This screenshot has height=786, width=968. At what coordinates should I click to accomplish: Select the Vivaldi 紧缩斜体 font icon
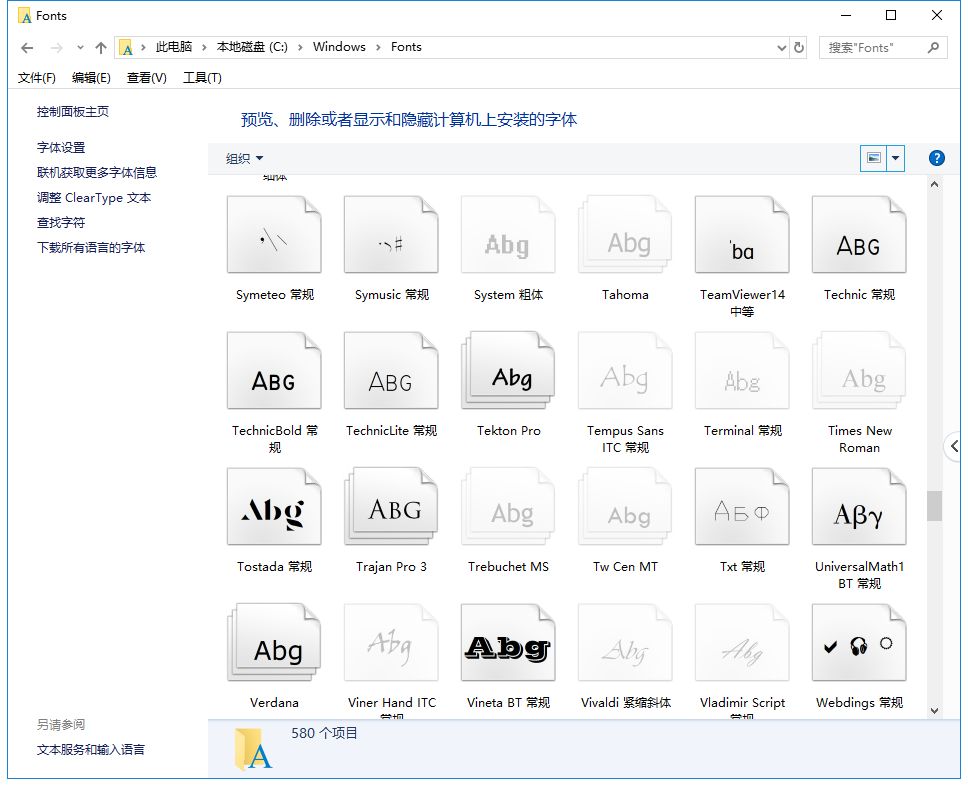pyautogui.click(x=625, y=642)
